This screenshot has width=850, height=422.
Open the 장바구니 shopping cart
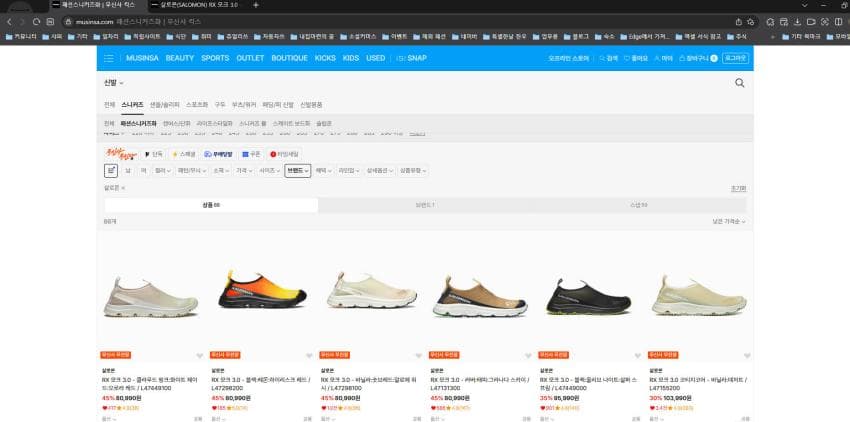click(x=698, y=58)
